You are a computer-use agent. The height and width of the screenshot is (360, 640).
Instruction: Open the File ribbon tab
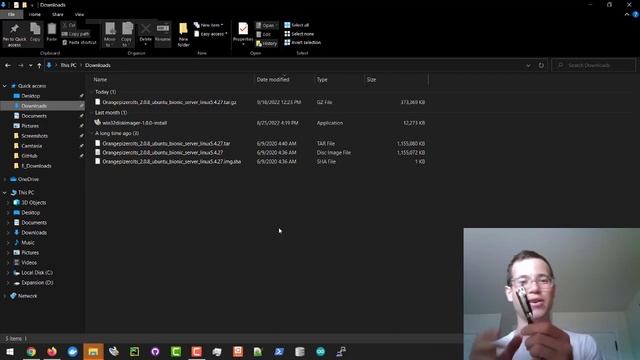(x=11, y=14)
